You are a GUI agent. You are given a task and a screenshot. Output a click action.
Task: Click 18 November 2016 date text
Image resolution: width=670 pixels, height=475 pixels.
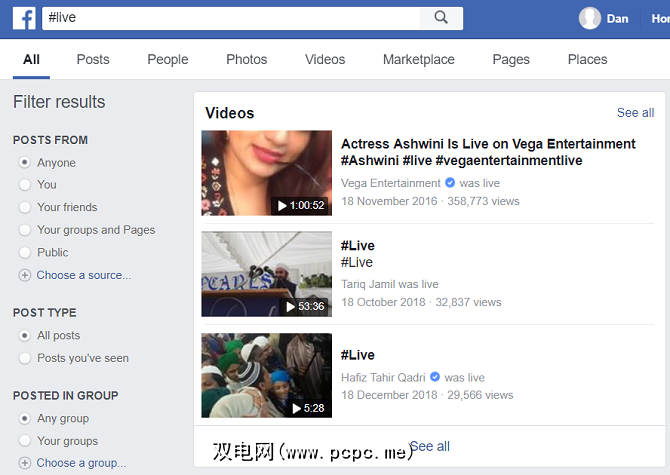[389, 201]
